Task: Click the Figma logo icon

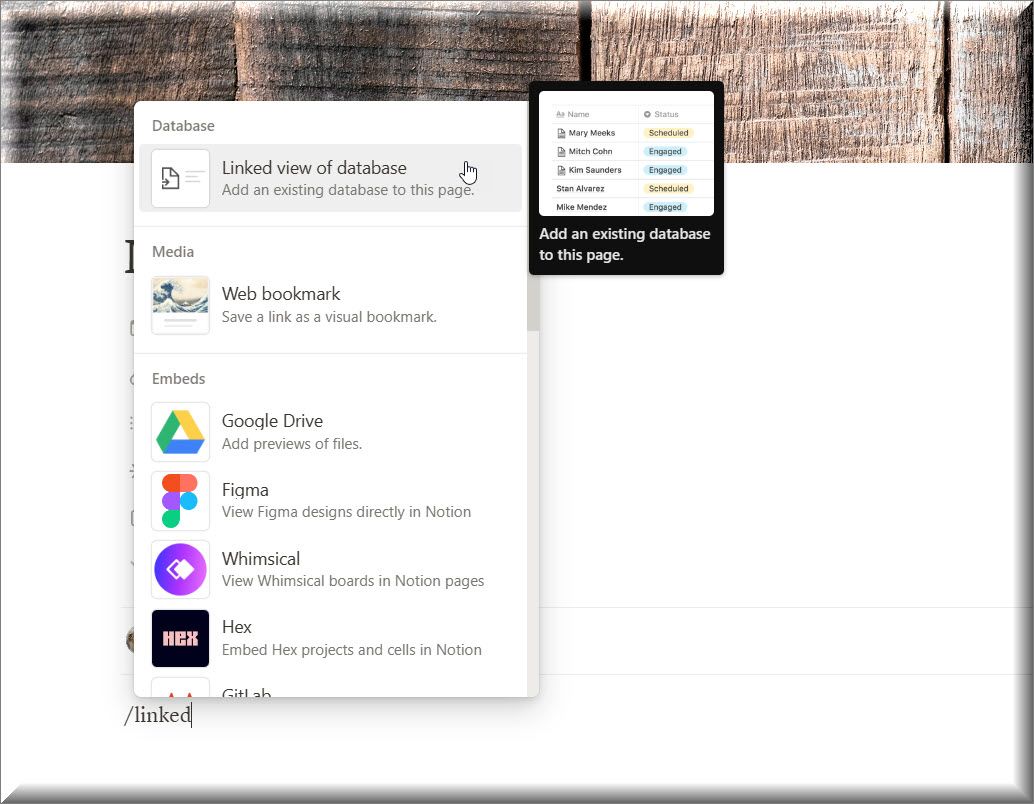Action: tap(180, 501)
